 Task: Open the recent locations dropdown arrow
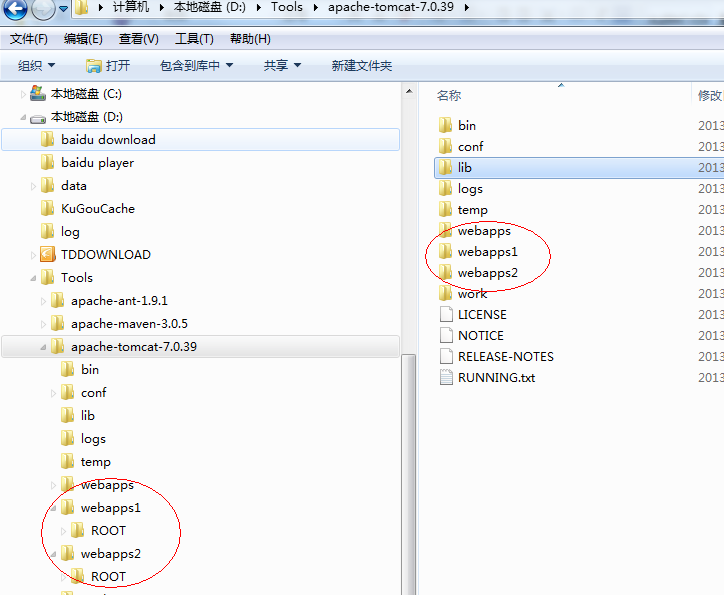64,8
